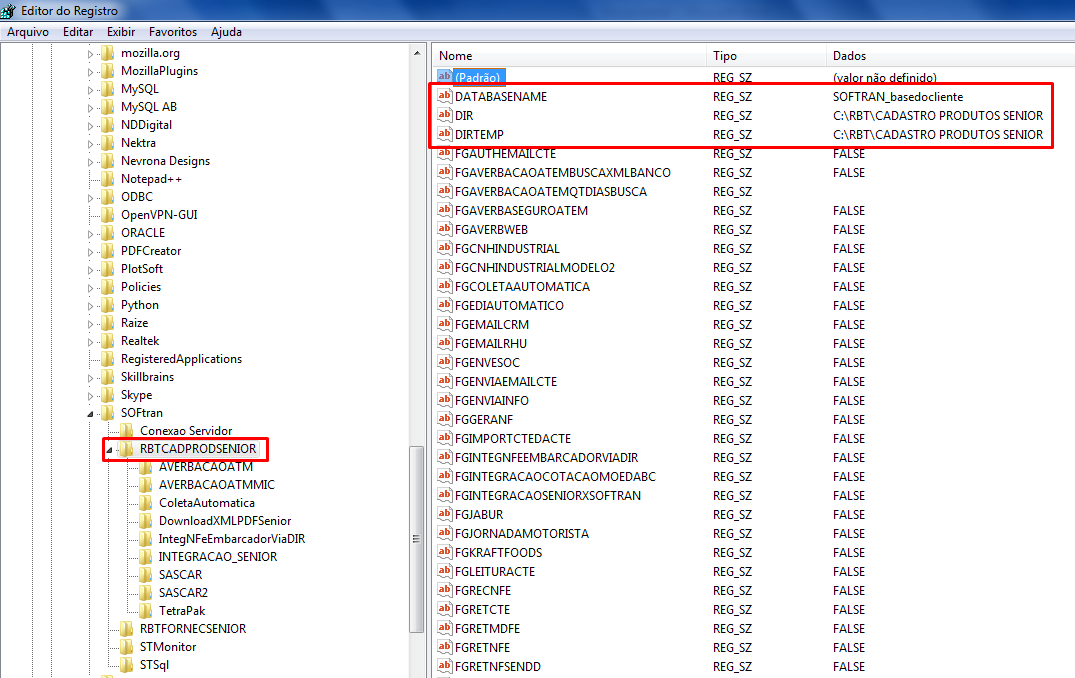1075x678 pixels.
Task: Expand the mozilla.org key
Action: coord(90,53)
